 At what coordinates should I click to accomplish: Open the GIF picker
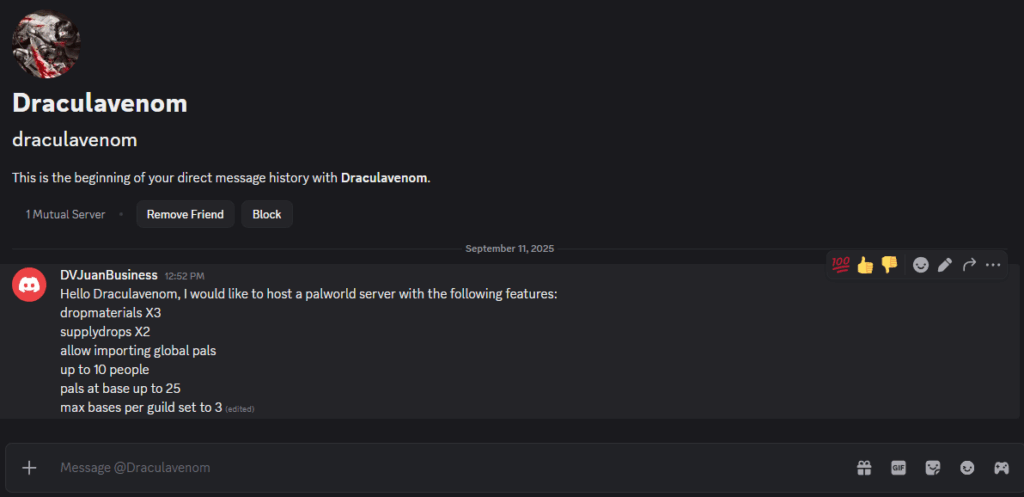point(899,468)
